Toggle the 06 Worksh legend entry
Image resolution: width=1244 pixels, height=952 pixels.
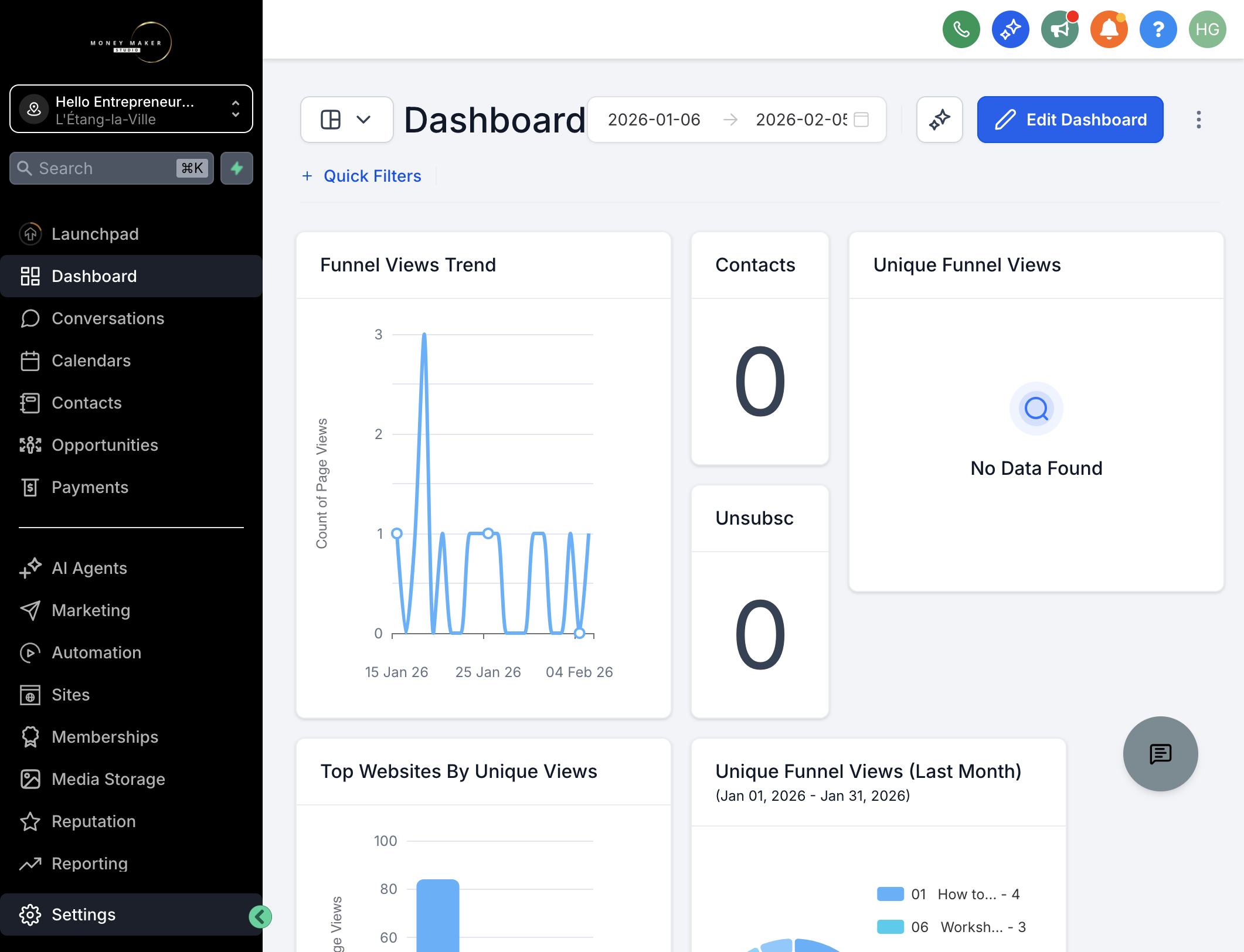click(951, 927)
